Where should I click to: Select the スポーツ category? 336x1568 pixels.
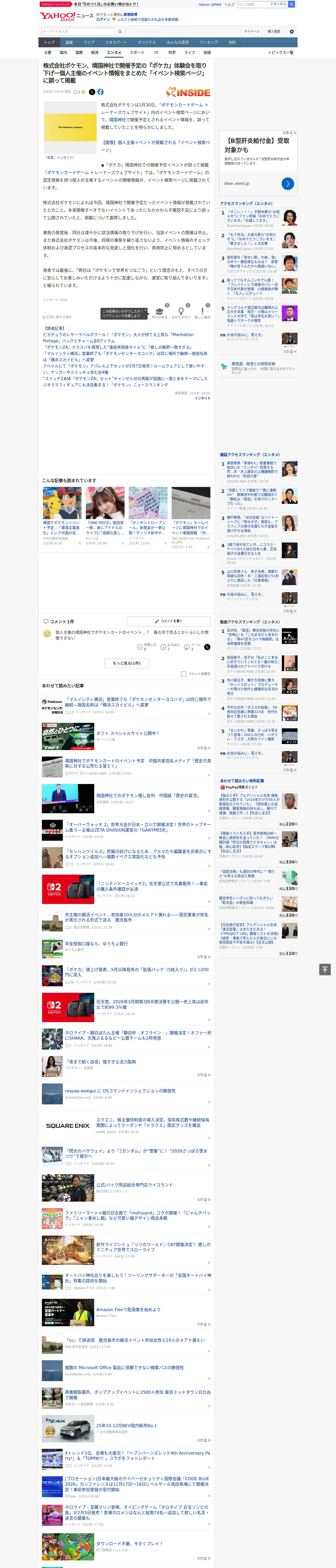[x=137, y=52]
